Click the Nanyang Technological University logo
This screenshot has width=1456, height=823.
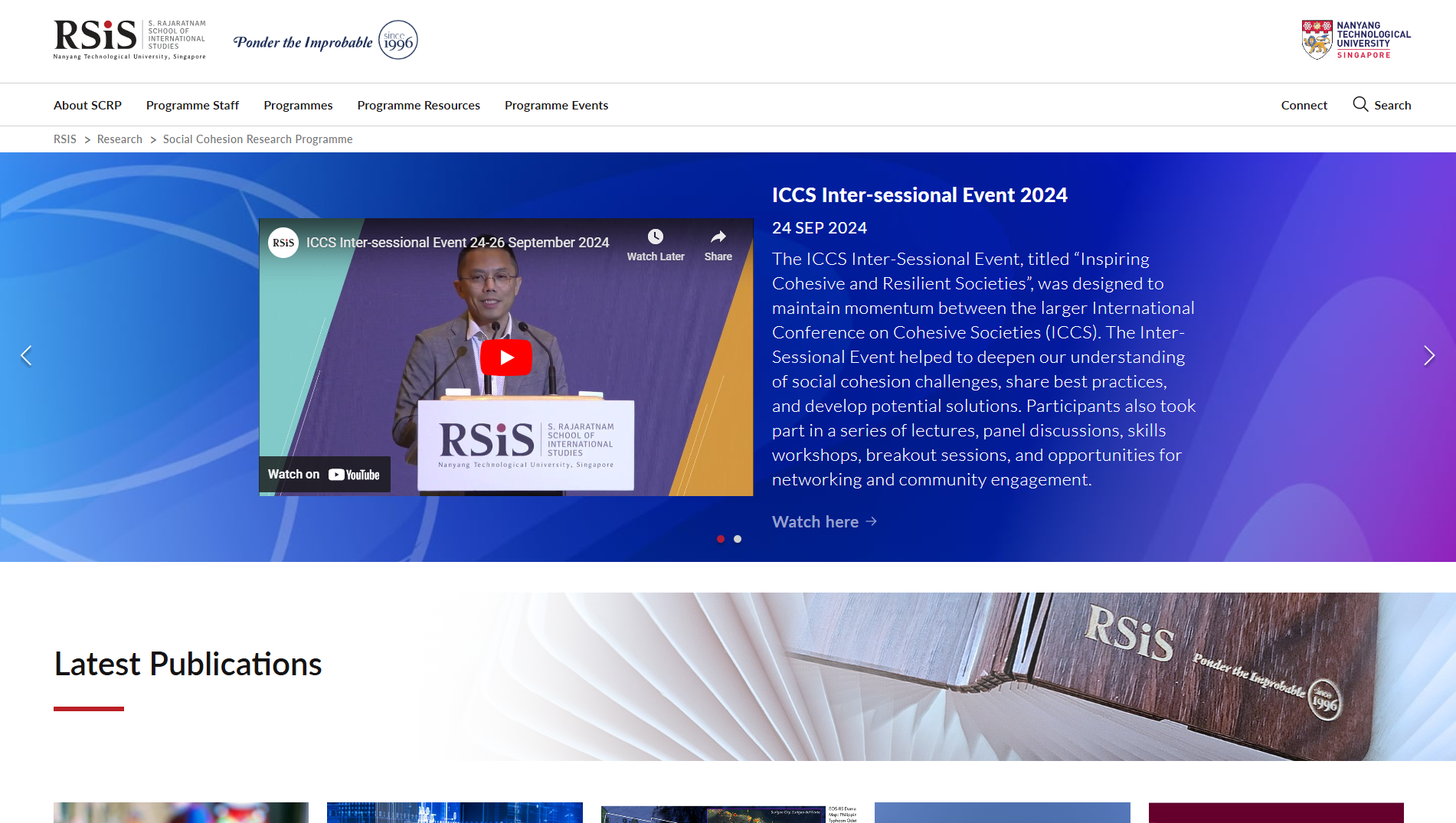pyautogui.click(x=1356, y=40)
